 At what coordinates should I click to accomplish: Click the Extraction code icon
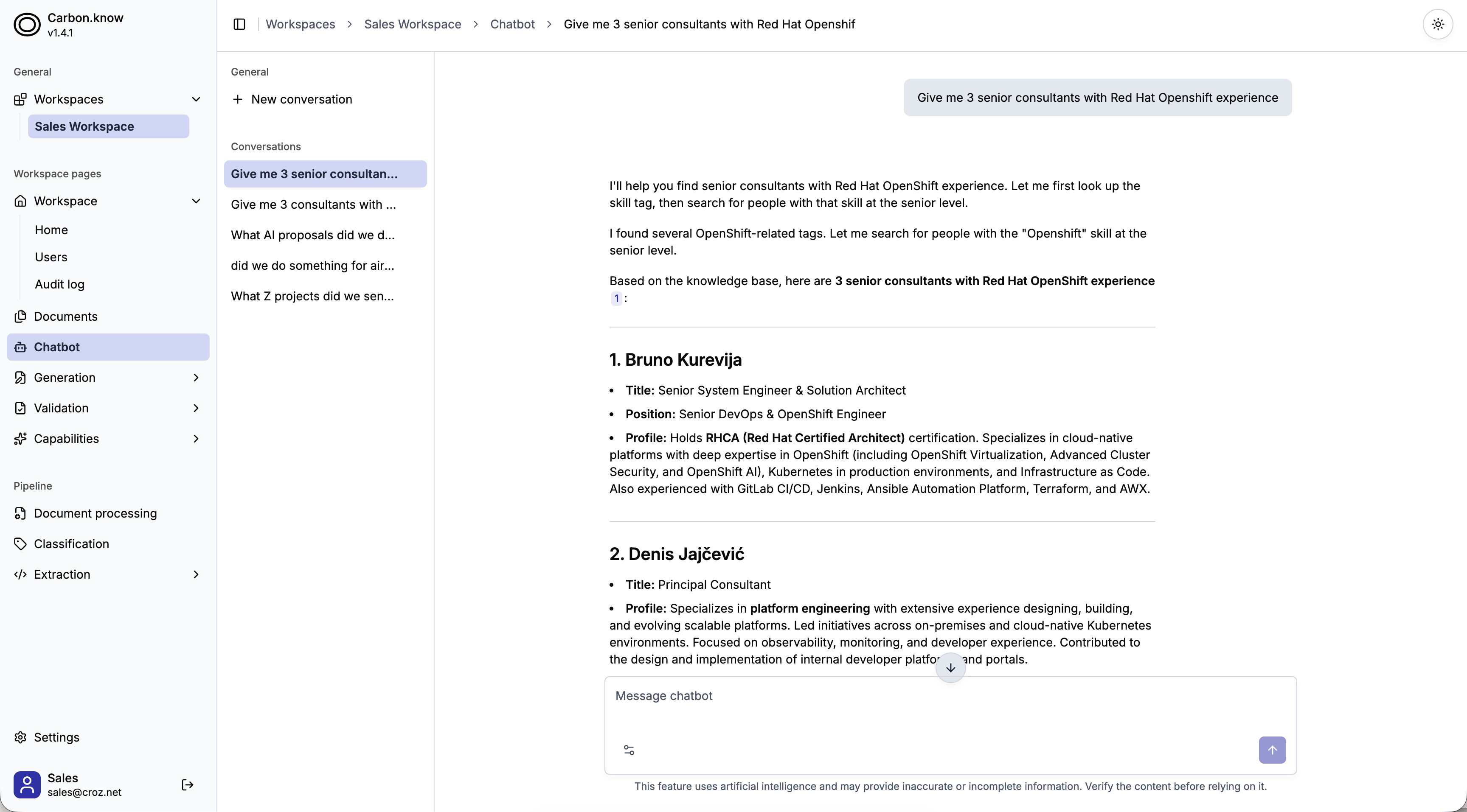pos(20,575)
